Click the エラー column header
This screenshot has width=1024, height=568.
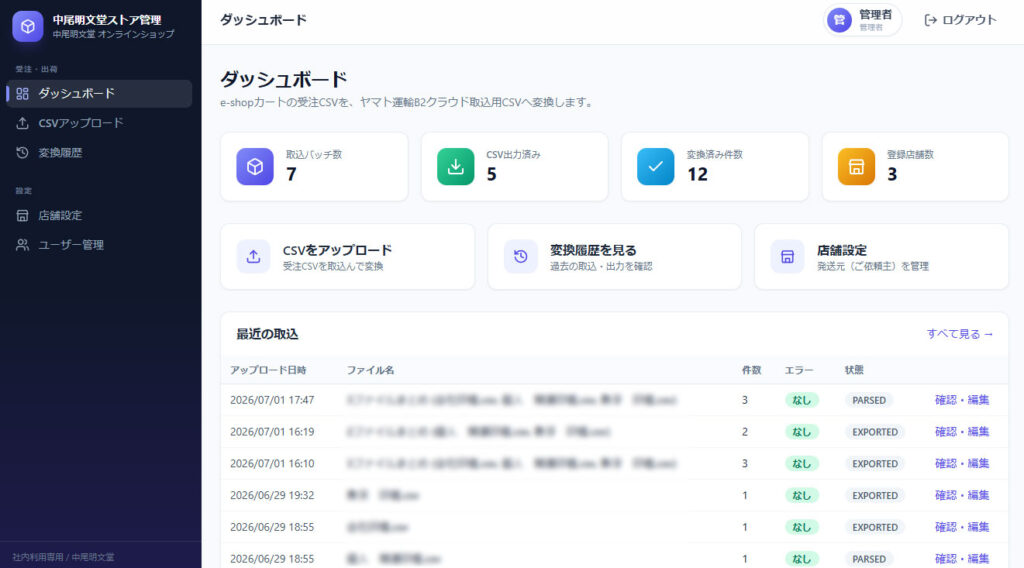tap(799, 370)
